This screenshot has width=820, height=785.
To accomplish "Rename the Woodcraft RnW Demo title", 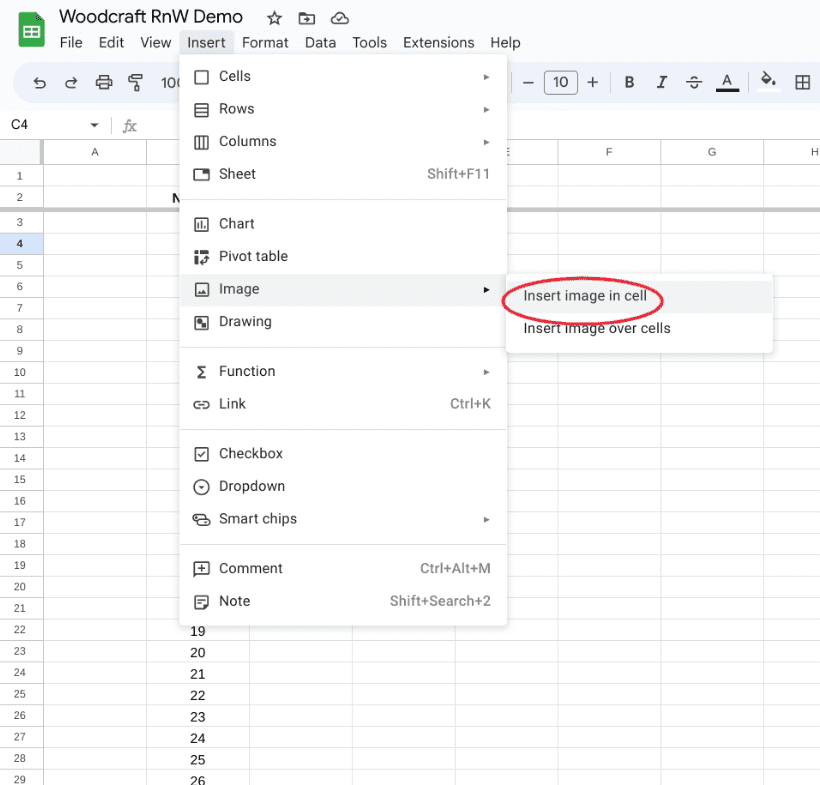I will (151, 17).
